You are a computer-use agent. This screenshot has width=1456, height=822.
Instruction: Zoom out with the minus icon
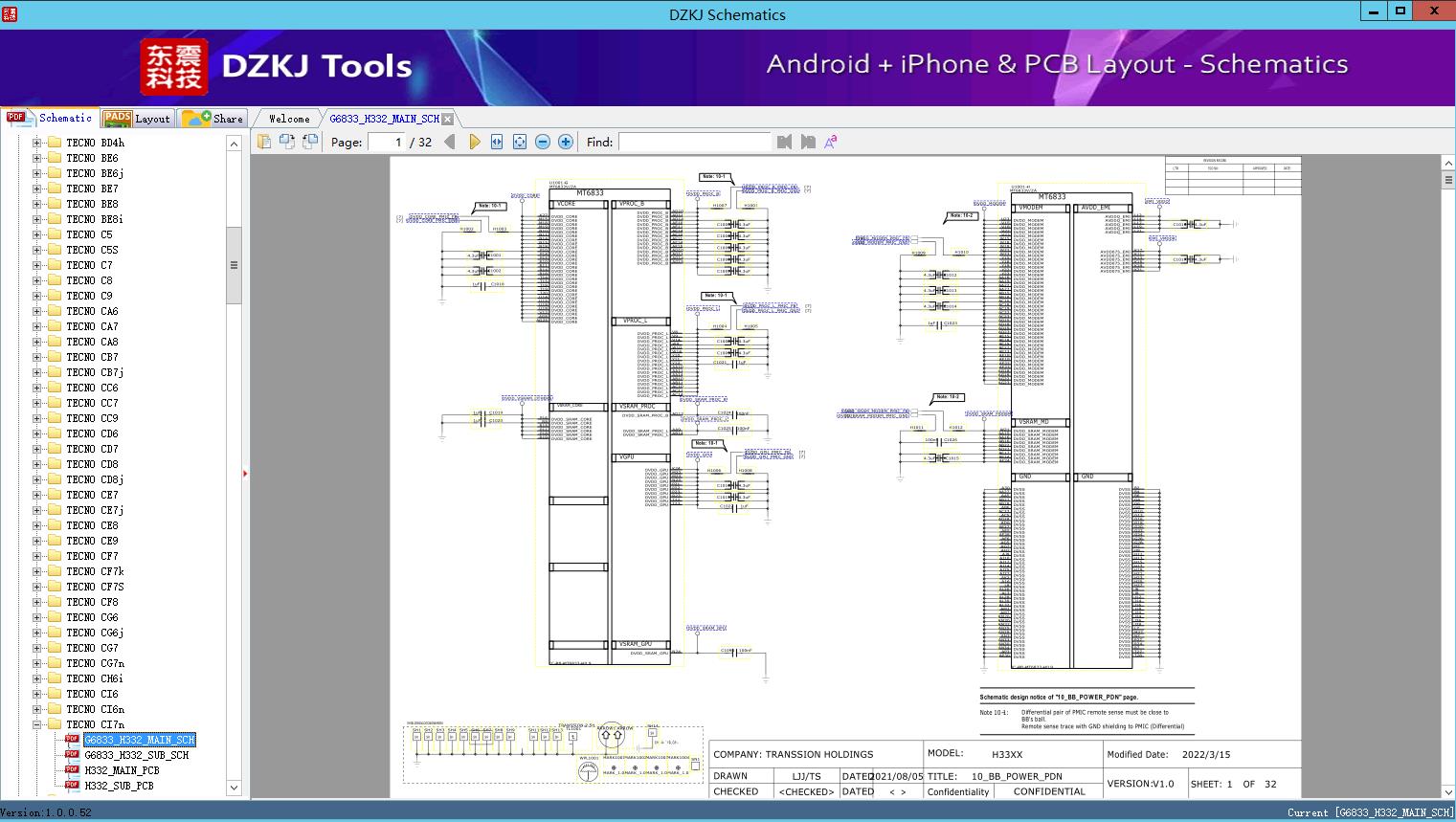click(543, 142)
